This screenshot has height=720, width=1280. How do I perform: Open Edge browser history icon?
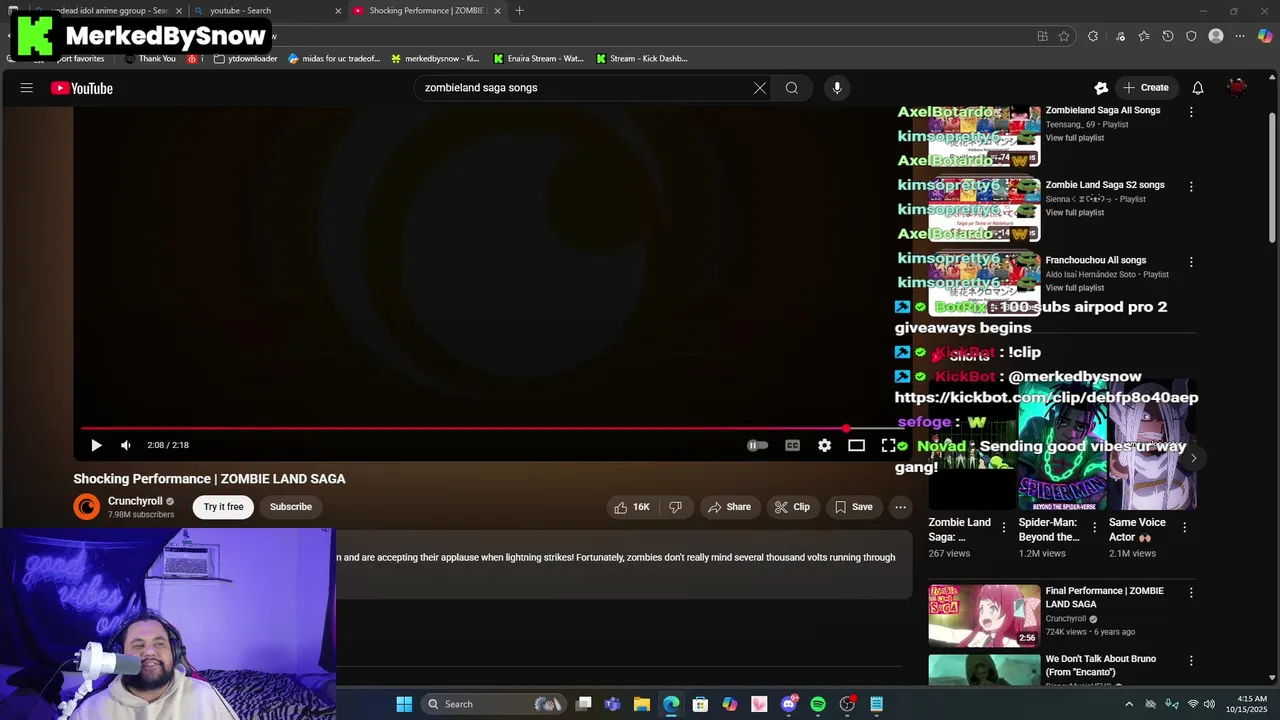pos(1168,36)
